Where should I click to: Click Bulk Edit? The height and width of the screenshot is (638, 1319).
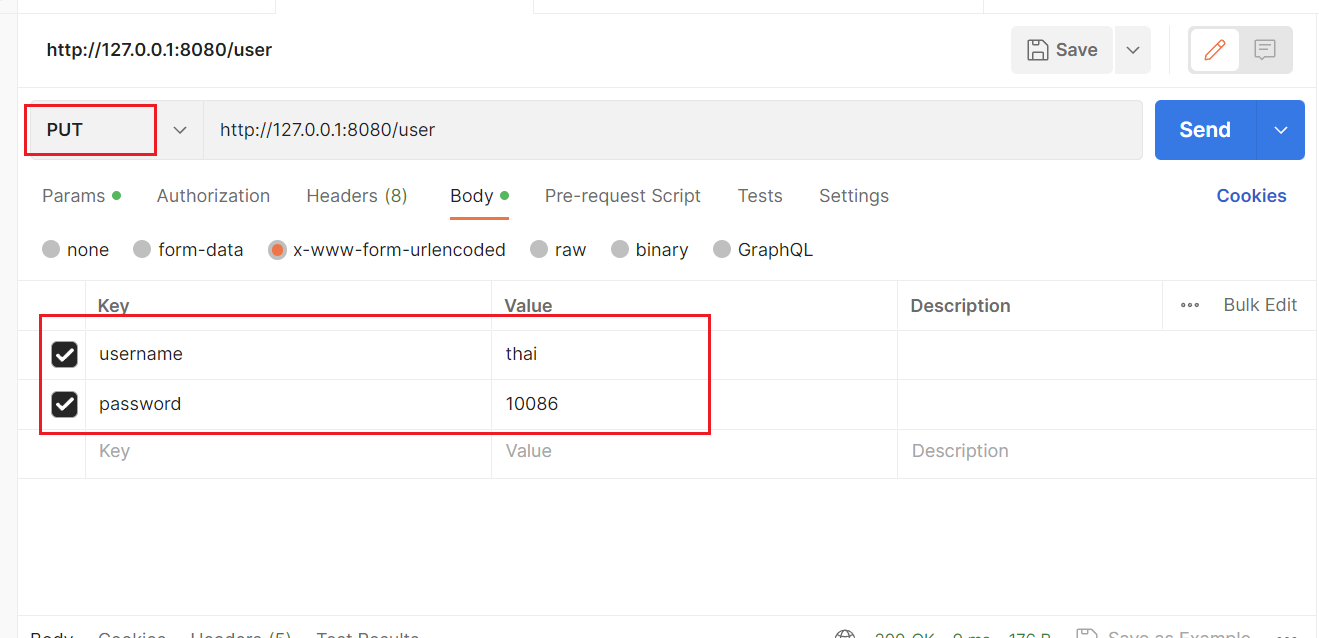tap(1260, 305)
